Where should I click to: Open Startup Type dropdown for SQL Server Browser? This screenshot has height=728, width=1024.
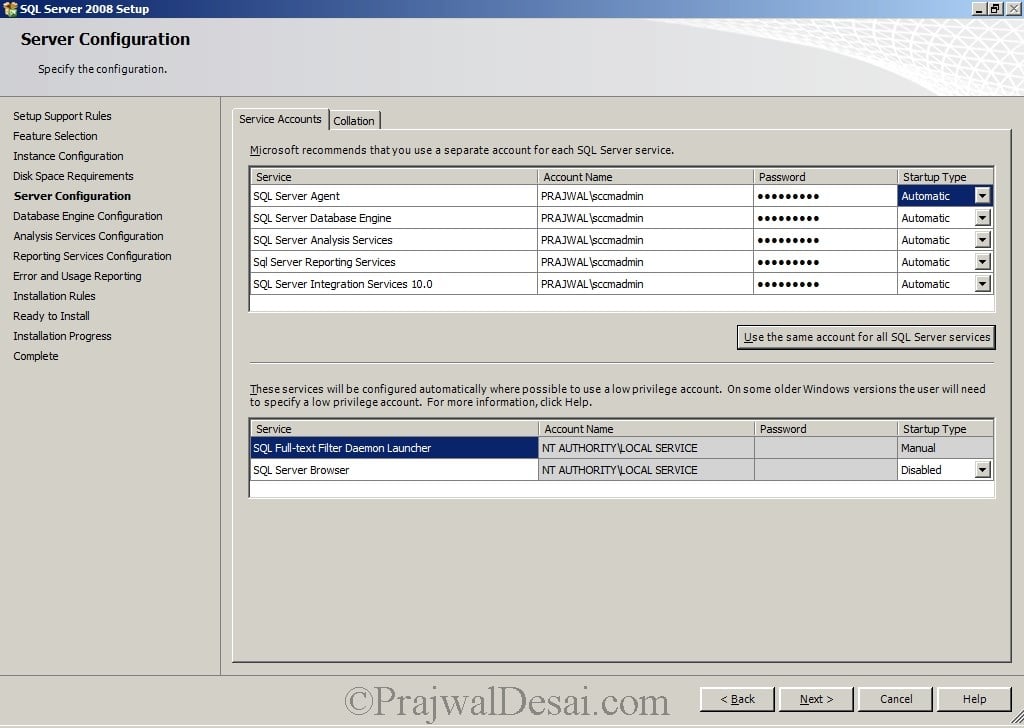point(982,469)
